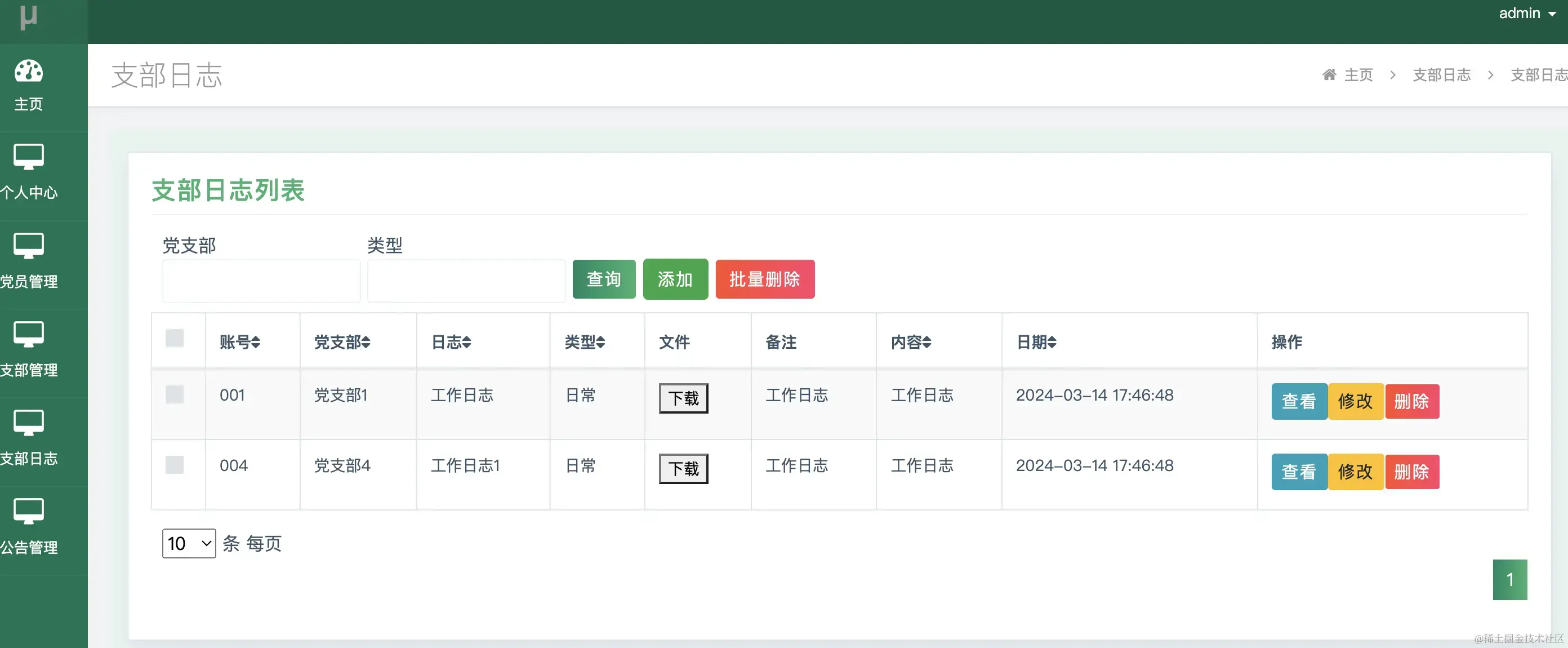Click the 查询 search button
The width and height of the screenshot is (1568, 648).
pyautogui.click(x=603, y=279)
